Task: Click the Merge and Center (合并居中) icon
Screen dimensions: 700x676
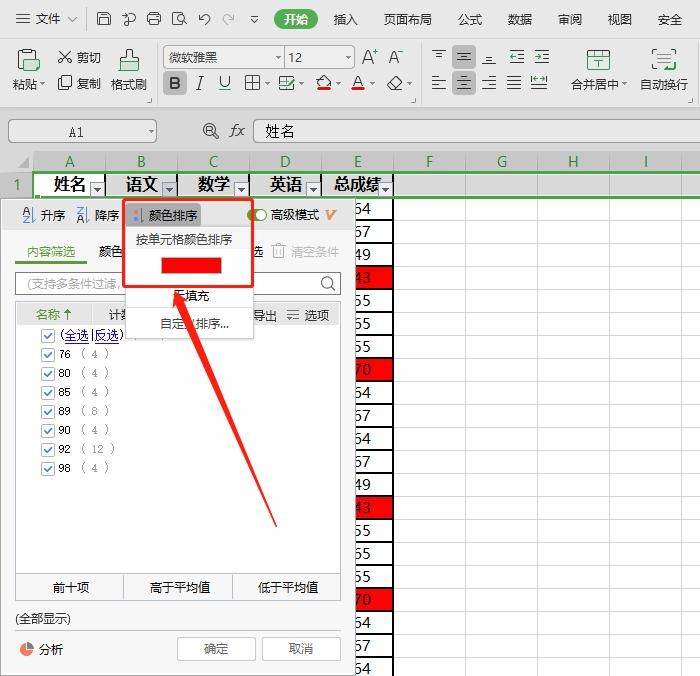Action: [598, 60]
